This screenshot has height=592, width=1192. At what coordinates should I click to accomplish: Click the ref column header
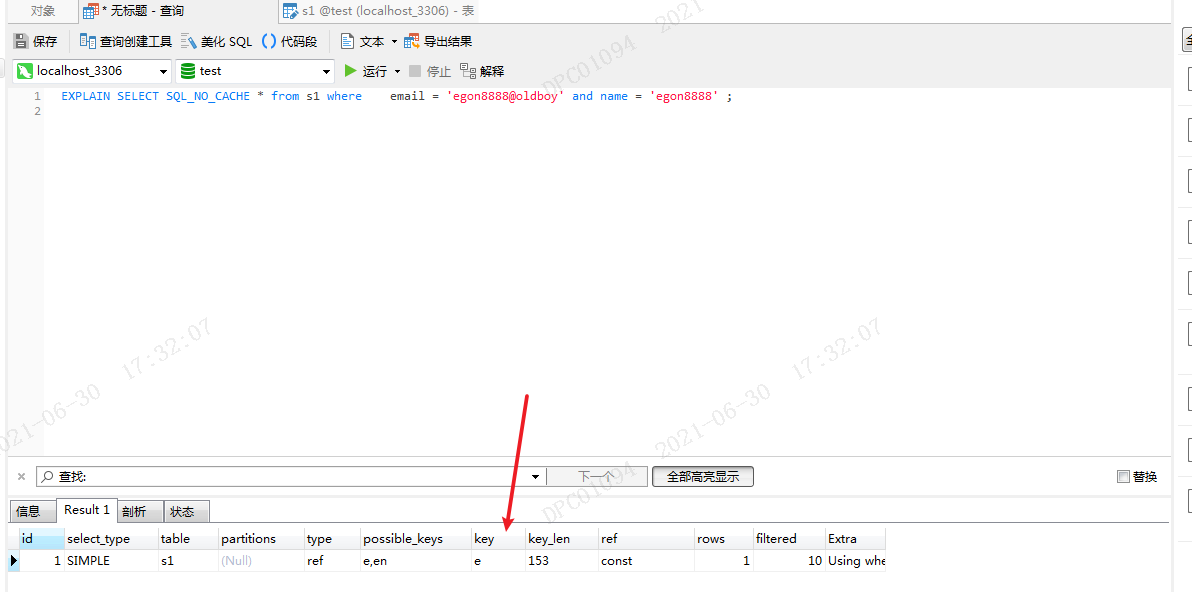click(646, 539)
